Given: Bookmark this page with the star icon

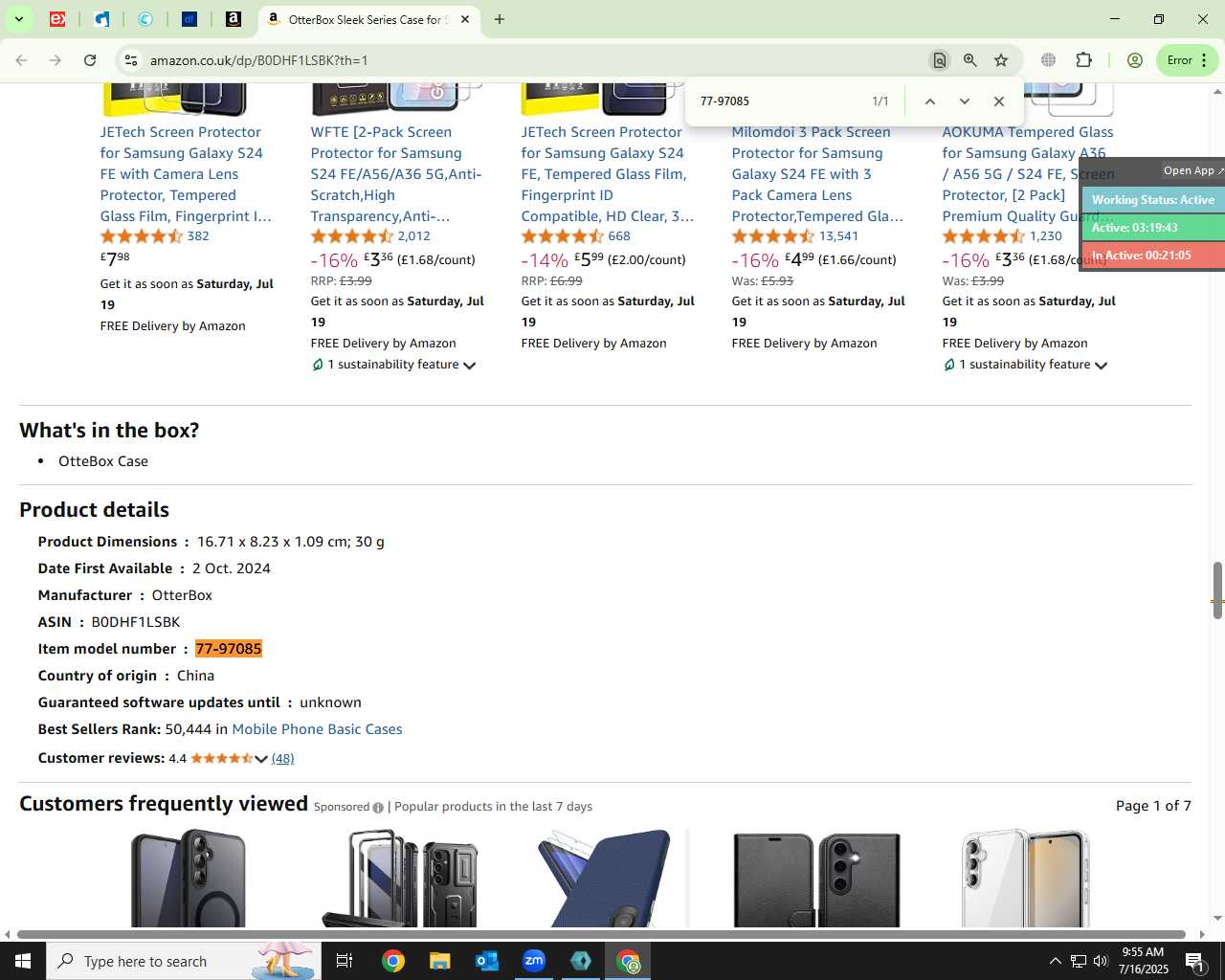Looking at the screenshot, I should pos(1001,60).
